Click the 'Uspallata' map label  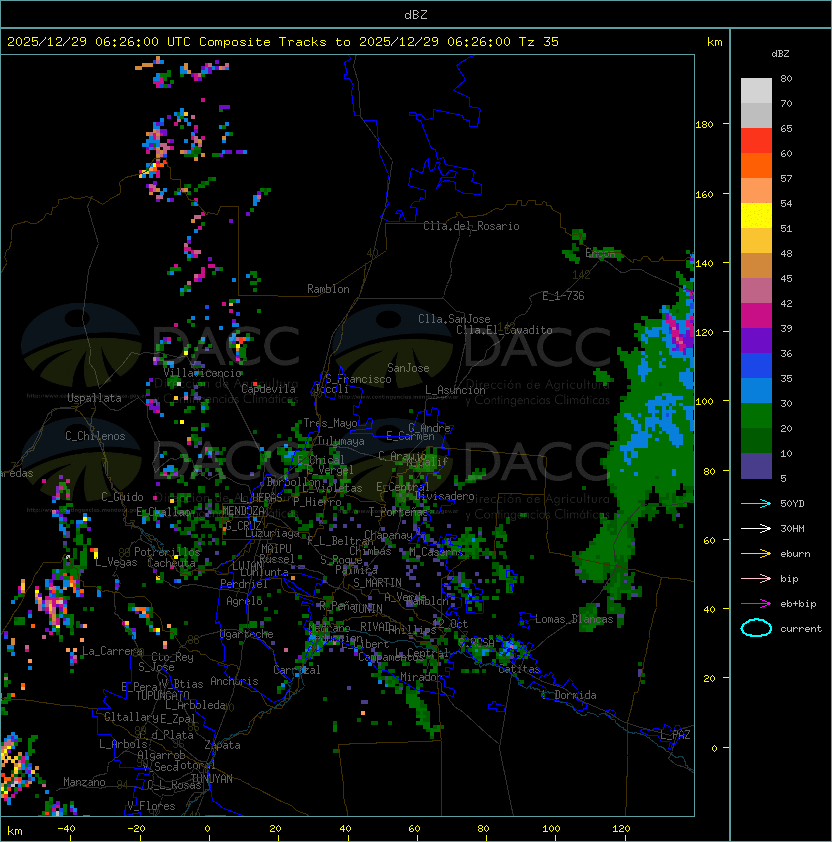(x=94, y=398)
